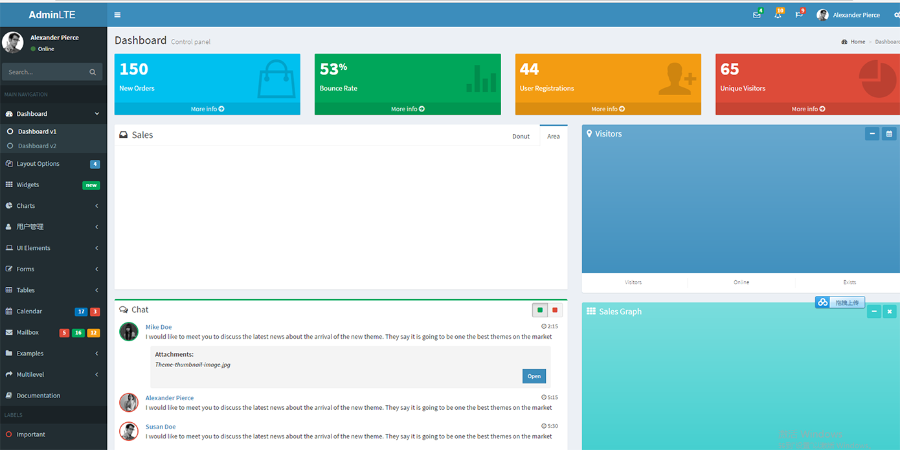Switch Sales chart to Donut tab
900x450 pixels.
tap(521, 136)
